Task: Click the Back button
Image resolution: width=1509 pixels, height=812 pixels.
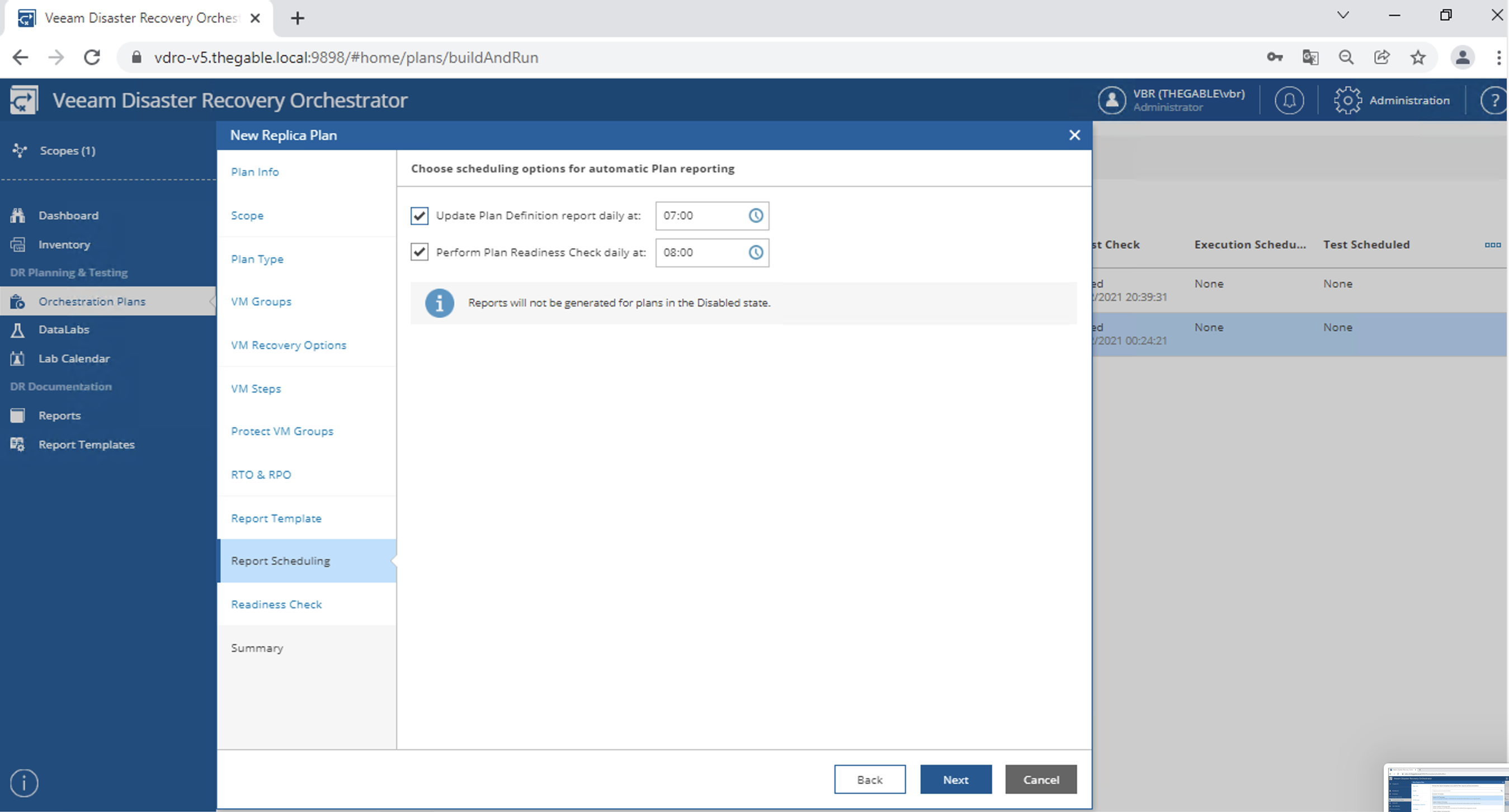Action: [x=869, y=779]
